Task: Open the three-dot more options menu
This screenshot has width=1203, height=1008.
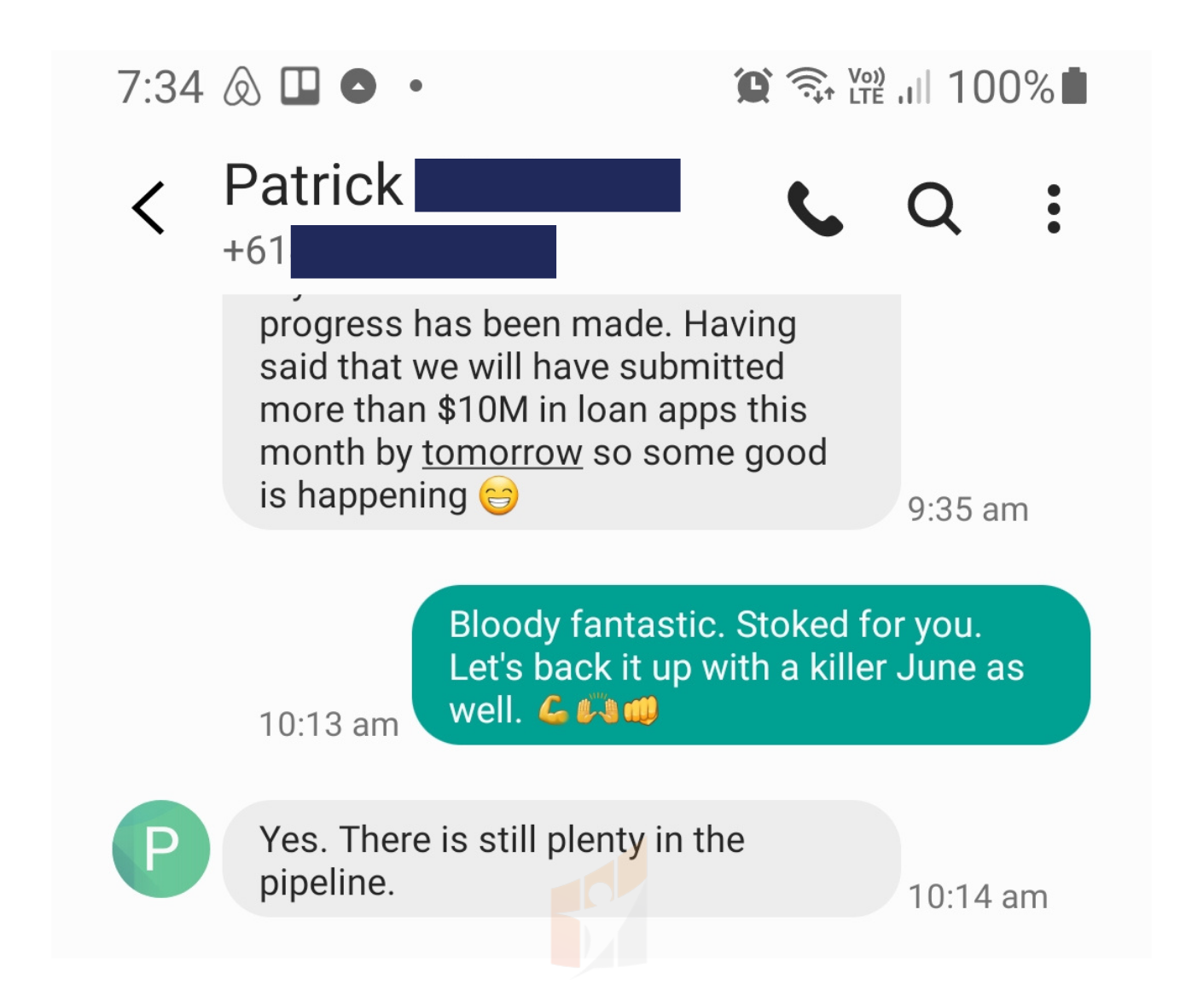Action: click(x=1054, y=208)
